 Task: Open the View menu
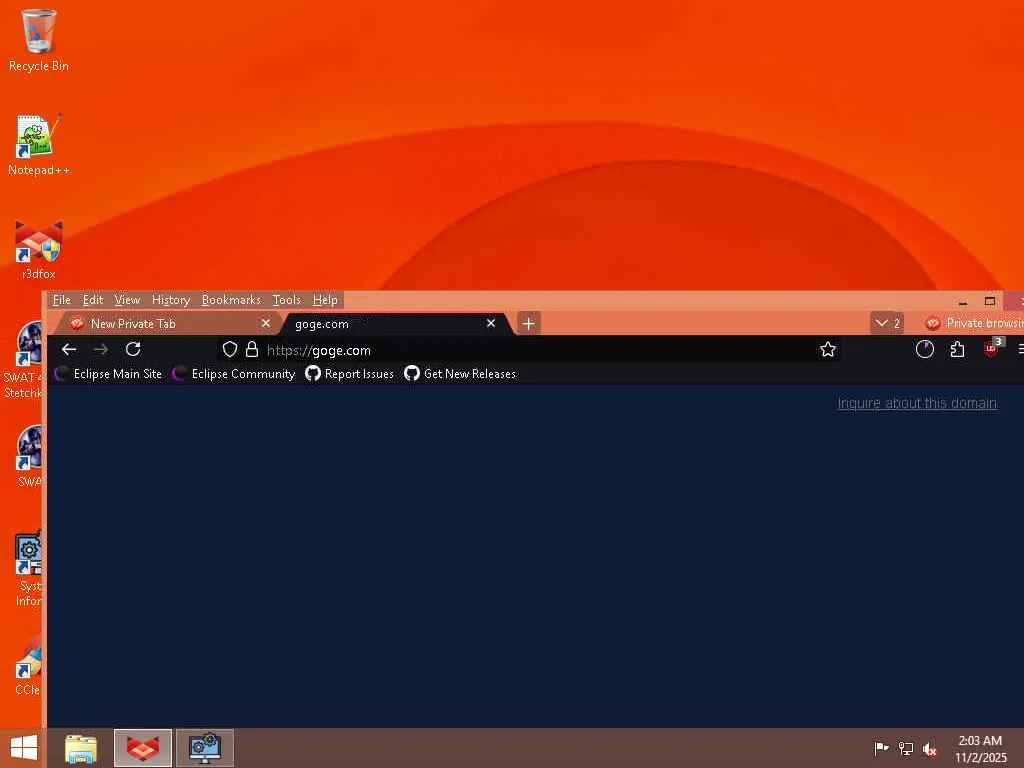[127, 300]
